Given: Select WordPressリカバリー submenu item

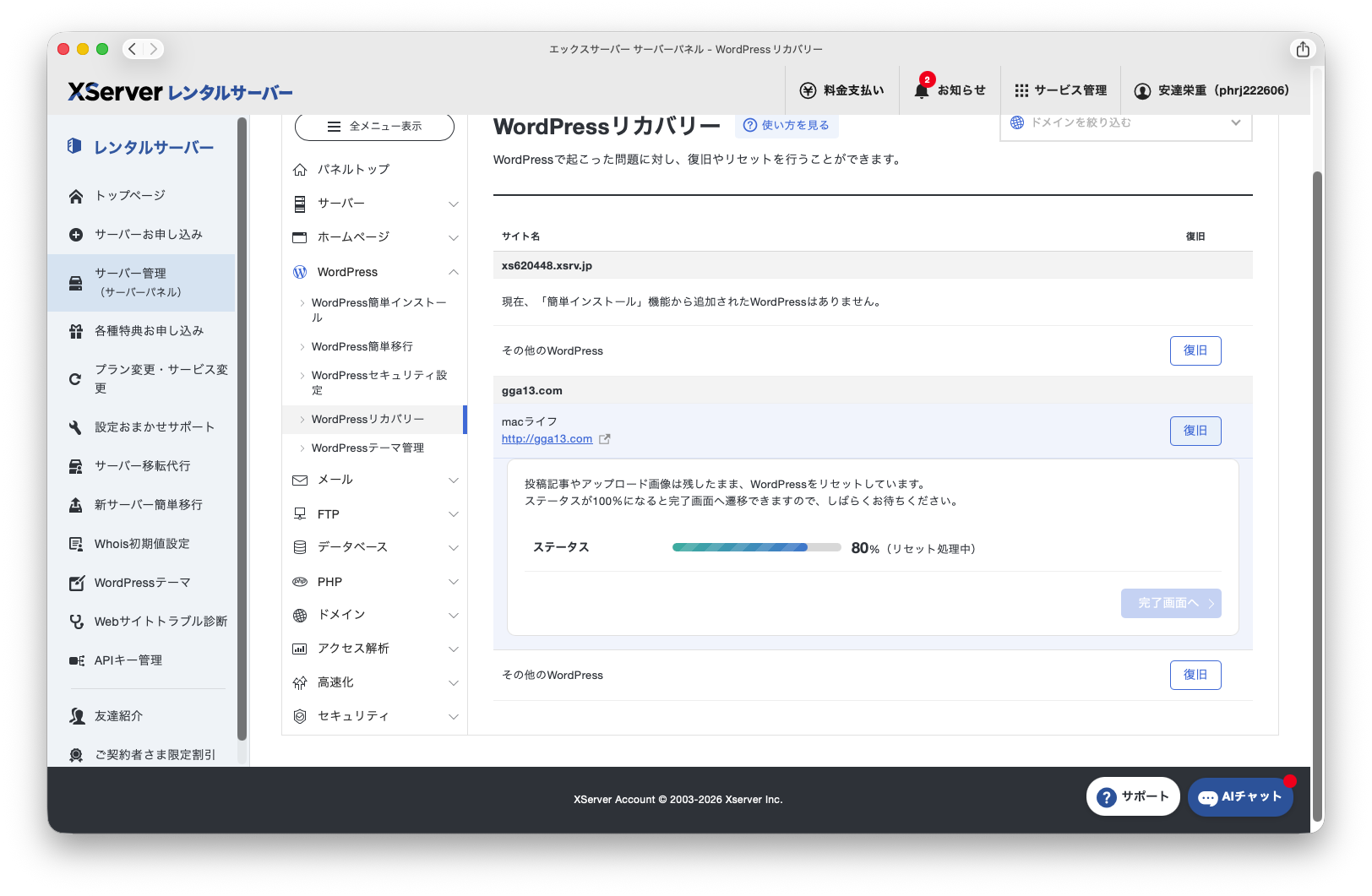Looking at the screenshot, I should [374, 419].
